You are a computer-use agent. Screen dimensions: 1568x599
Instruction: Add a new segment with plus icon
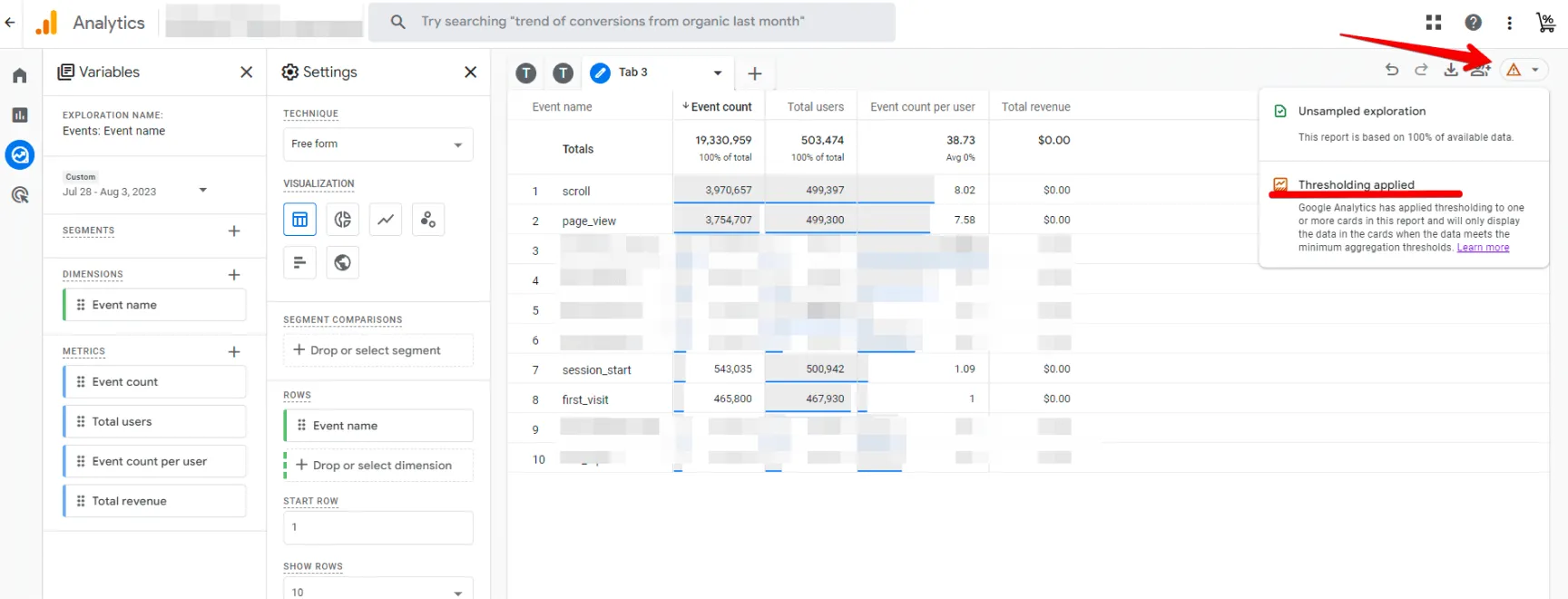[x=234, y=231]
